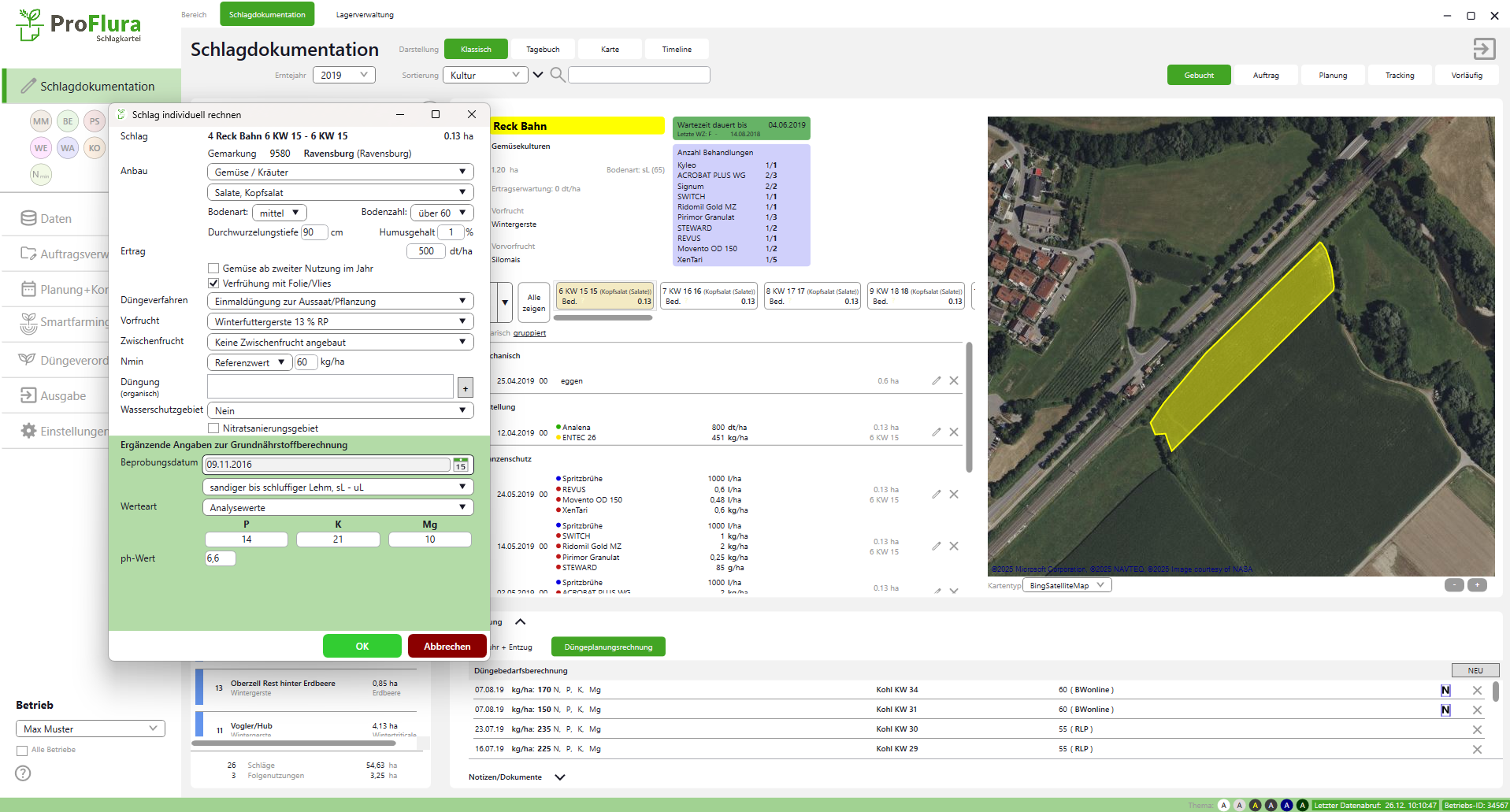Confirm dialog with green OK button
Viewport: 1510px width, 812px height.
(x=362, y=646)
